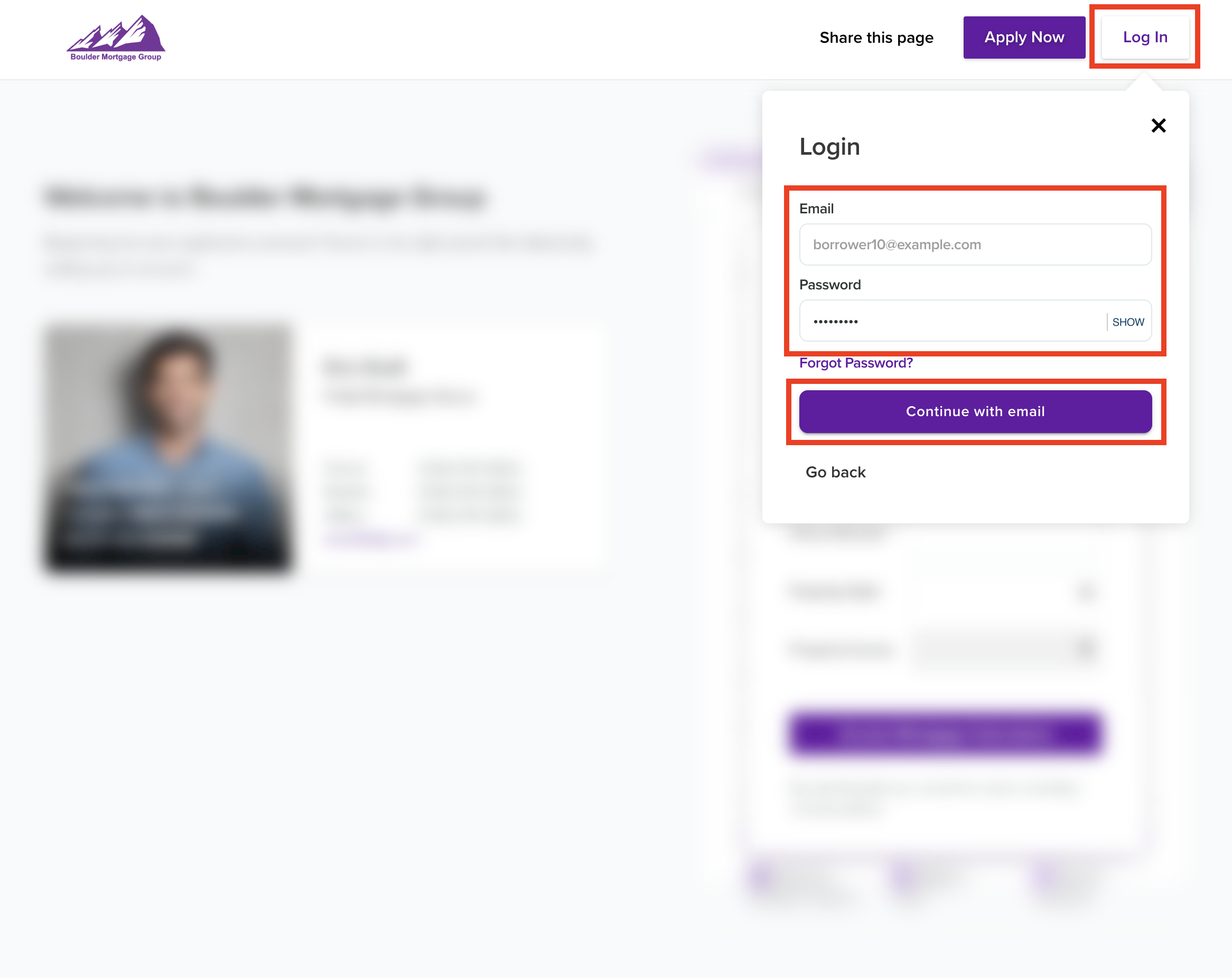The width and height of the screenshot is (1232, 978).
Task: Click Go back in login panel
Action: (x=835, y=472)
